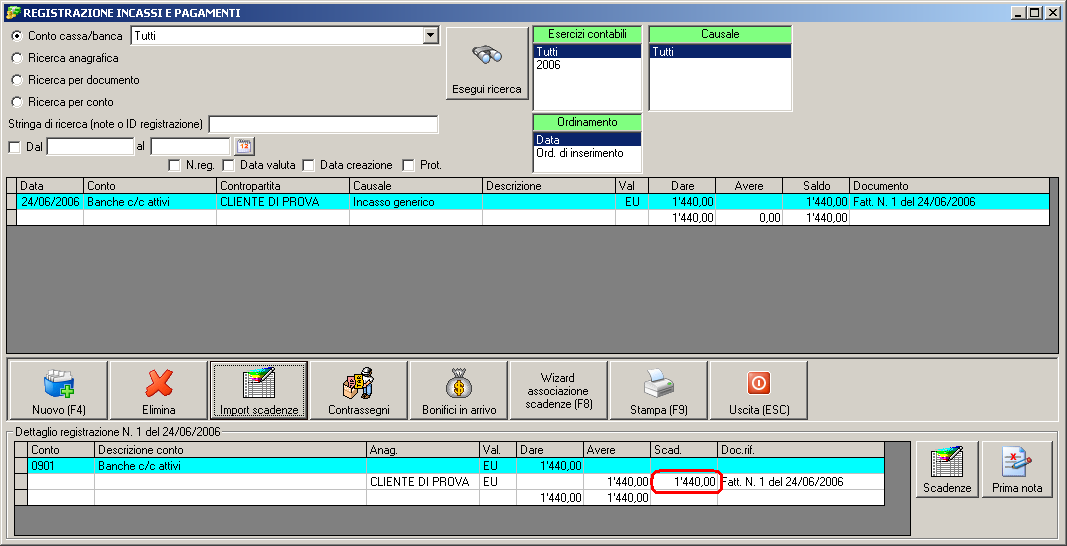Click Nuovo (F4) button
Viewport: 1067px width, 546px height.
tap(59, 390)
